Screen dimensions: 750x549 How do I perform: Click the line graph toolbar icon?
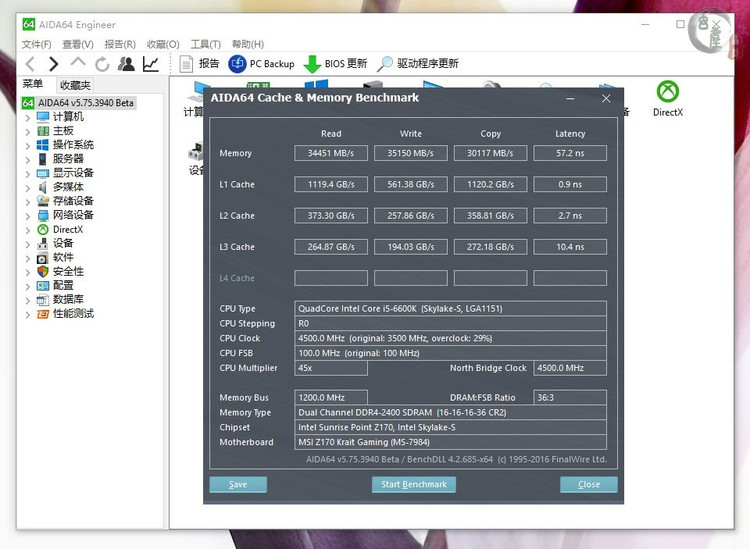point(151,64)
